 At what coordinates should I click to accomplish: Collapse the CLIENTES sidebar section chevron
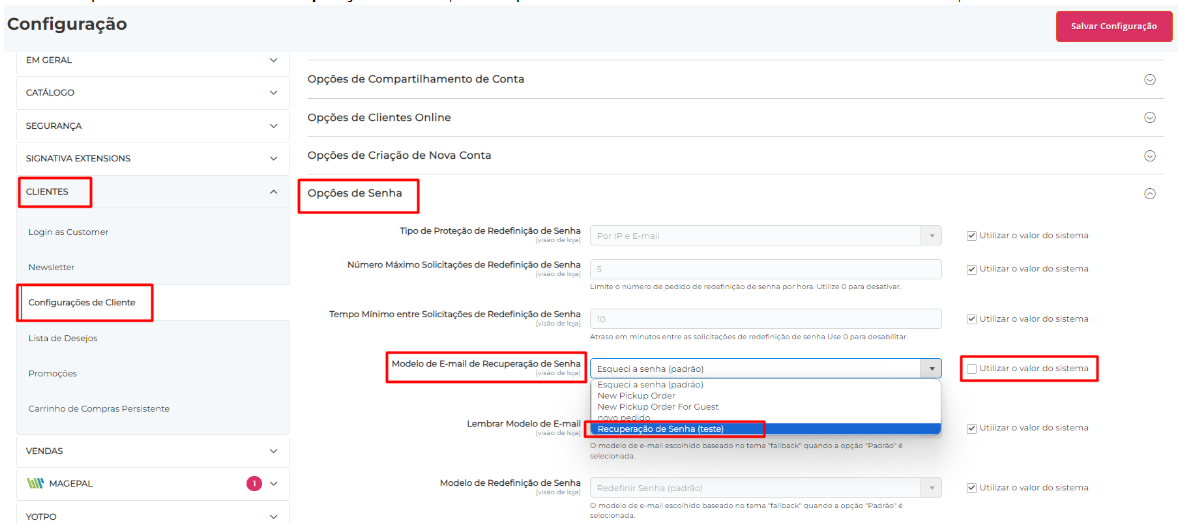(x=274, y=192)
